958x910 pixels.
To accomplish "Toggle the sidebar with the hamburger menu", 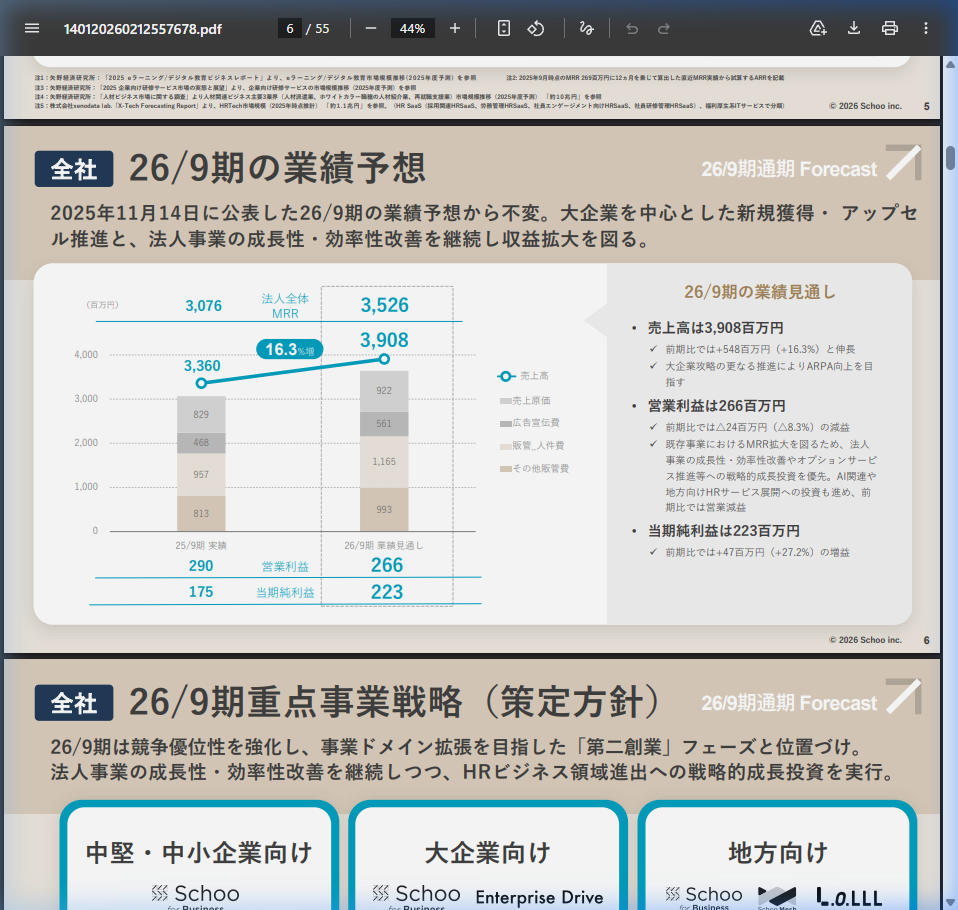I will tap(32, 28).
